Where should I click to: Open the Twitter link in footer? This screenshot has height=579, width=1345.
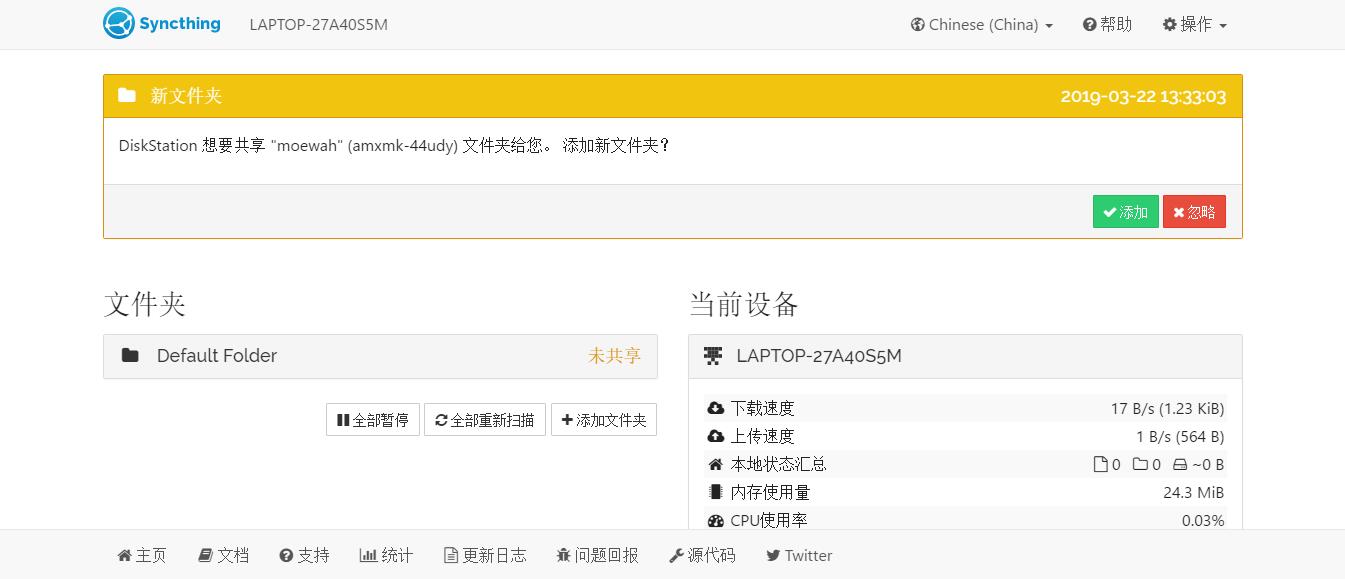coord(799,555)
